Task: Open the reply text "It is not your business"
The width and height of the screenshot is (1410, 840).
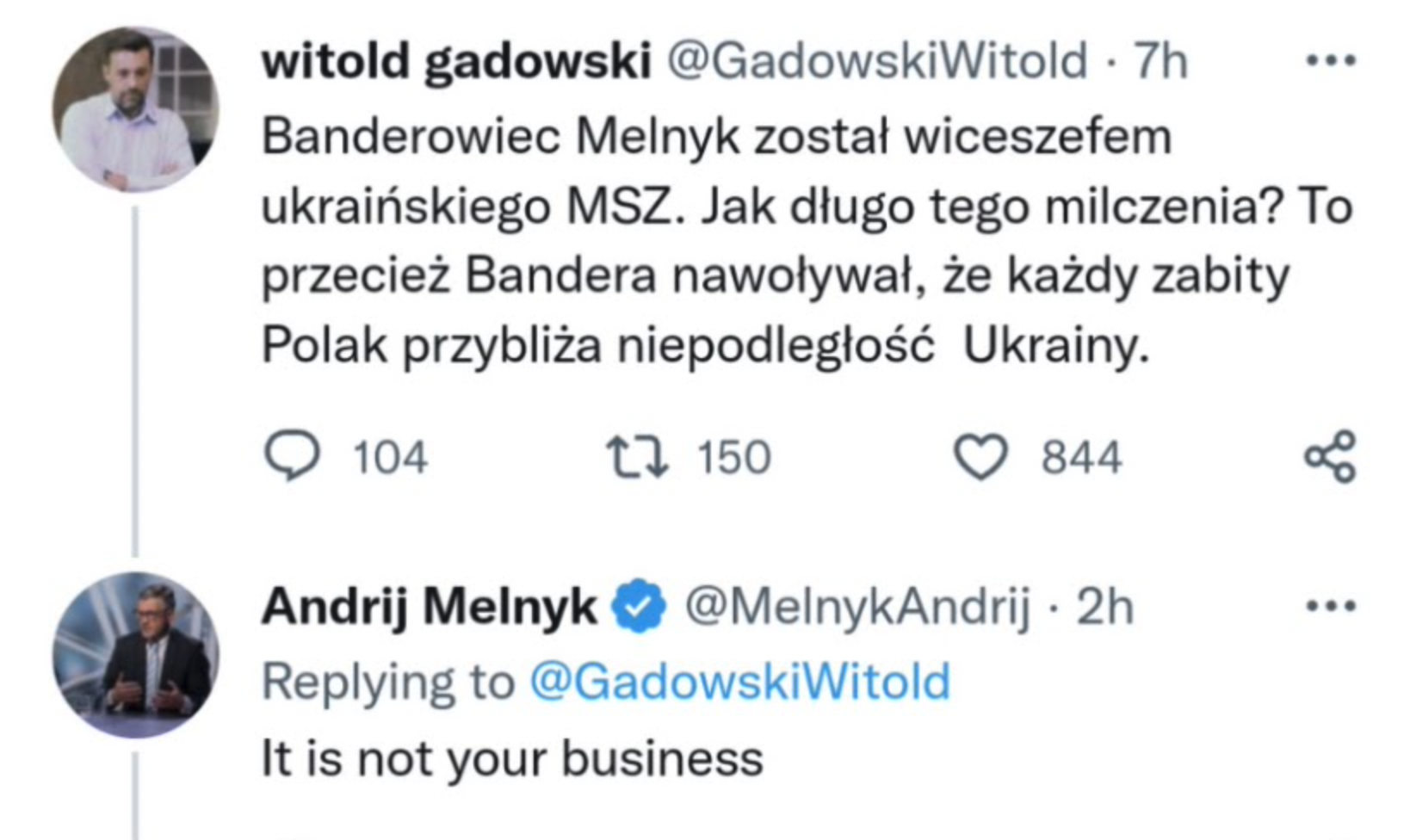Action: [x=512, y=759]
